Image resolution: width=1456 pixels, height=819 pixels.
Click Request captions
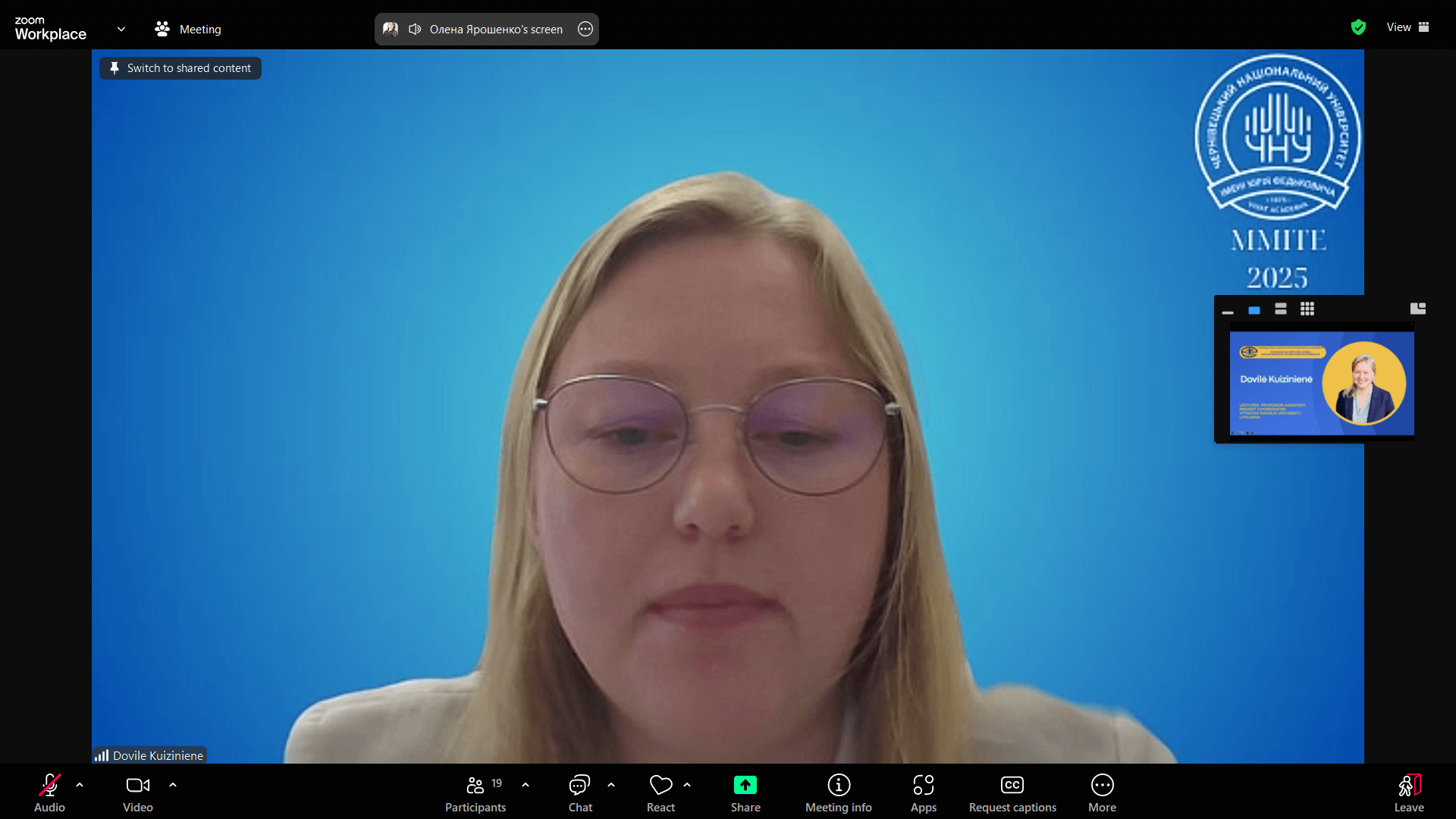click(x=1012, y=792)
